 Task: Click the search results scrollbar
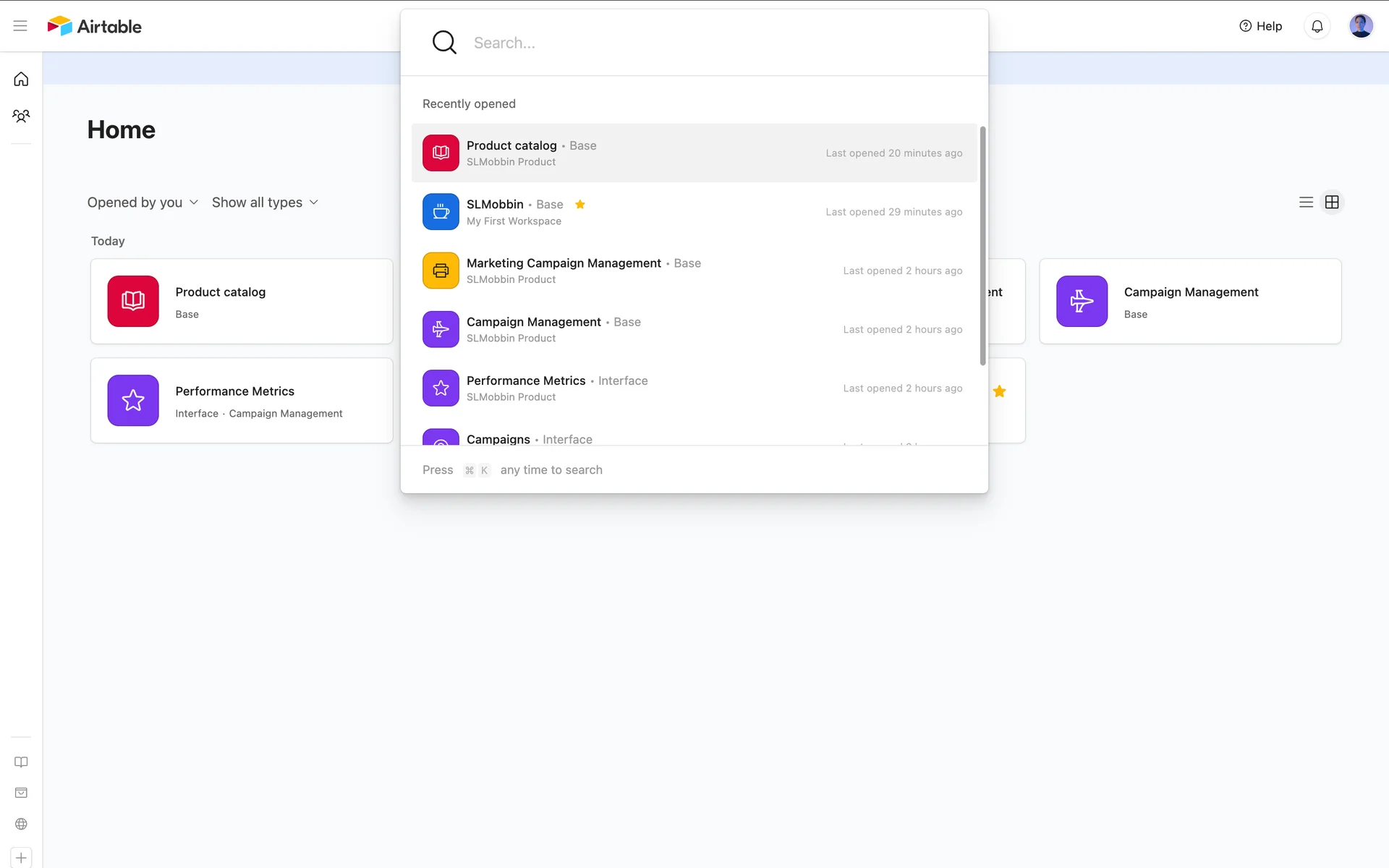coord(982,246)
